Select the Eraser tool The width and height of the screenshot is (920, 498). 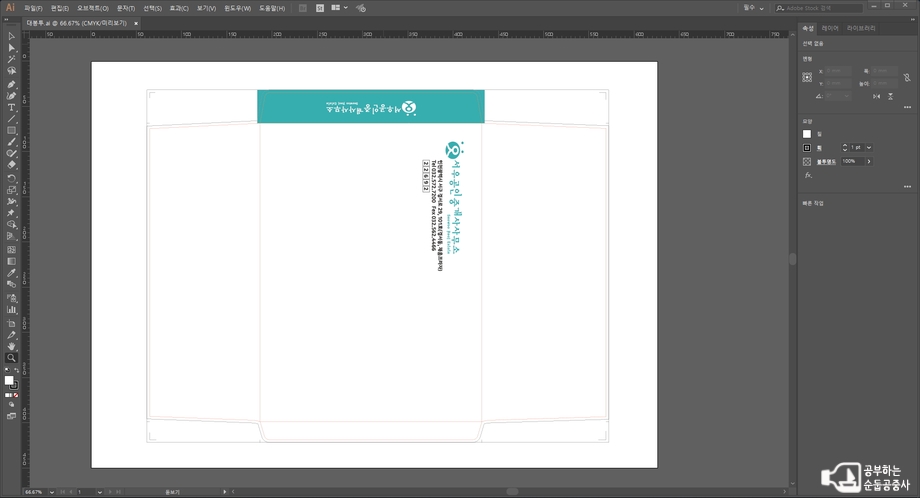11,165
